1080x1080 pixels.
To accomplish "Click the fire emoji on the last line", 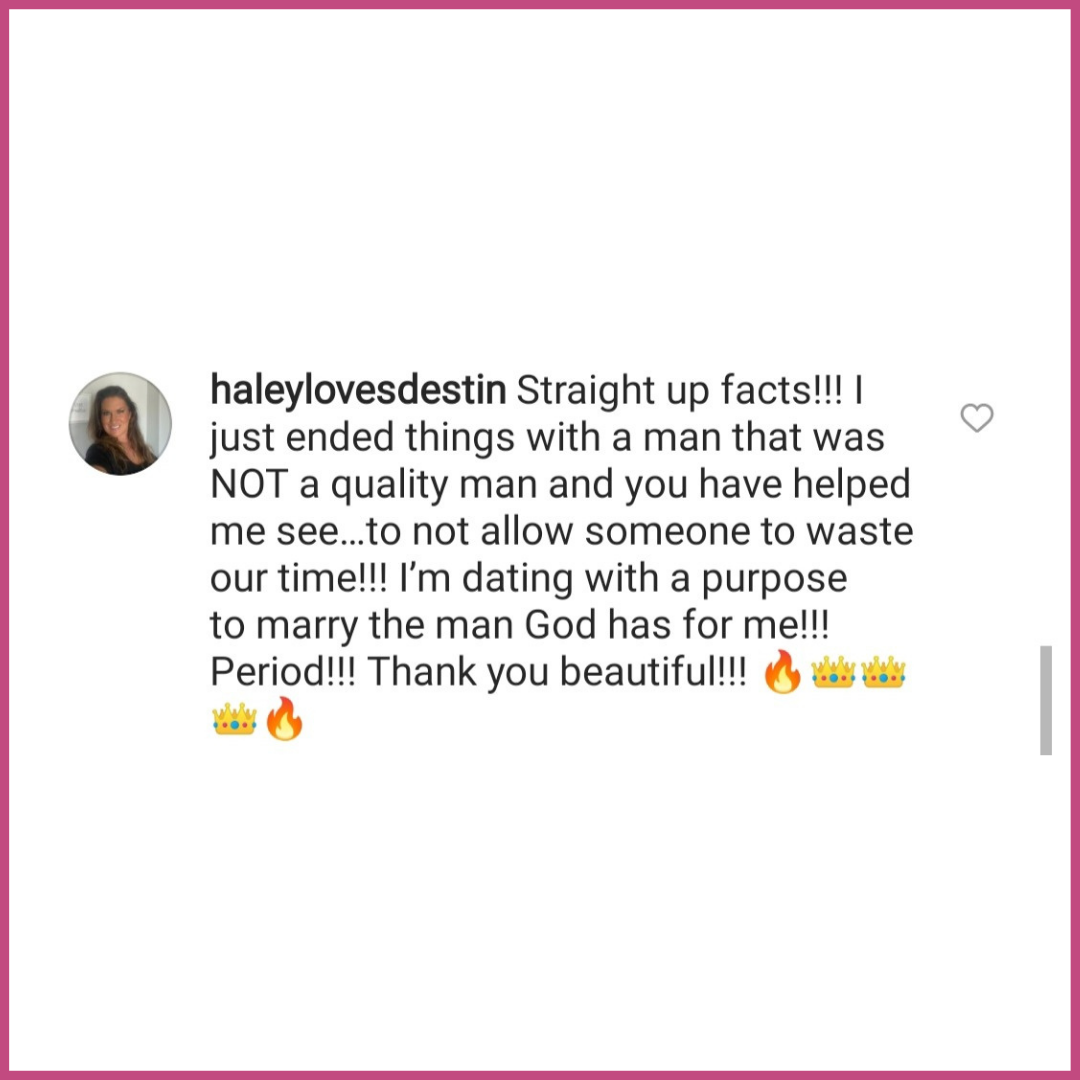I will click(x=284, y=718).
